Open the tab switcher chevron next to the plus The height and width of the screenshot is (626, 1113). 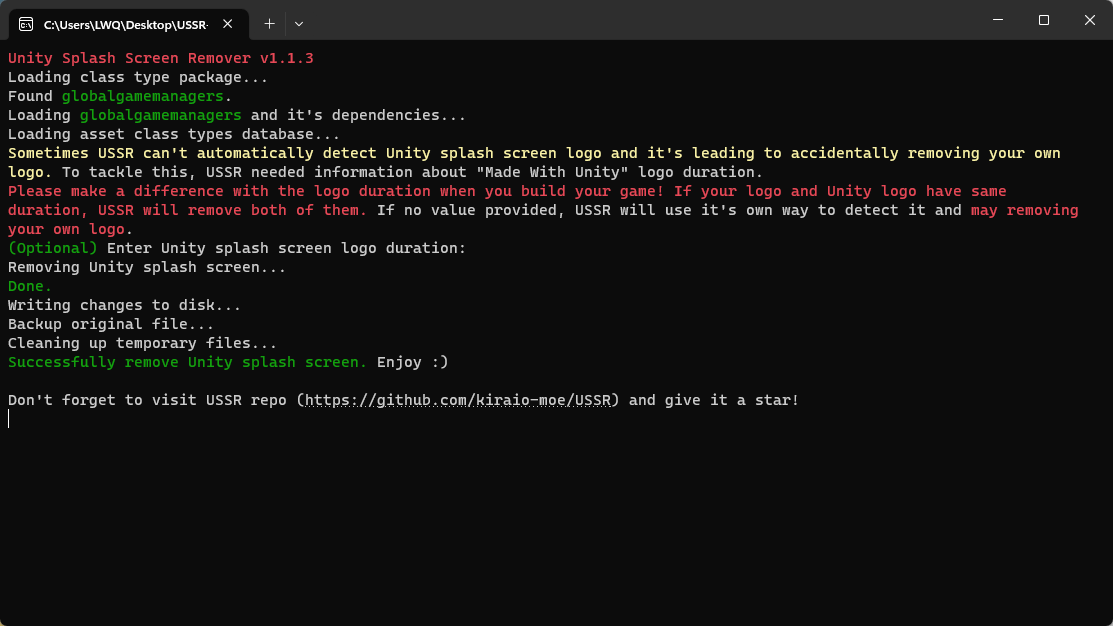[x=298, y=23]
